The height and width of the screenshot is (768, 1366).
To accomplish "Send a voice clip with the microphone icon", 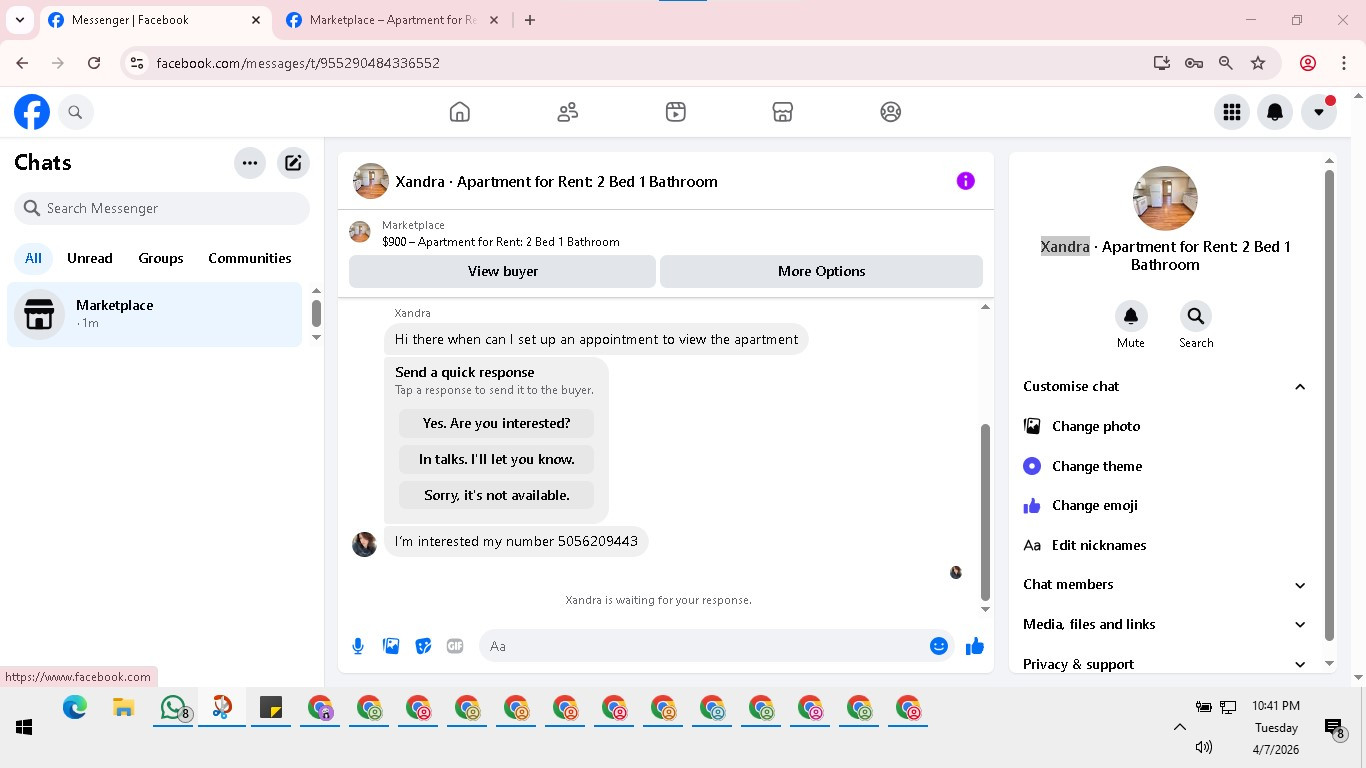I will point(358,646).
